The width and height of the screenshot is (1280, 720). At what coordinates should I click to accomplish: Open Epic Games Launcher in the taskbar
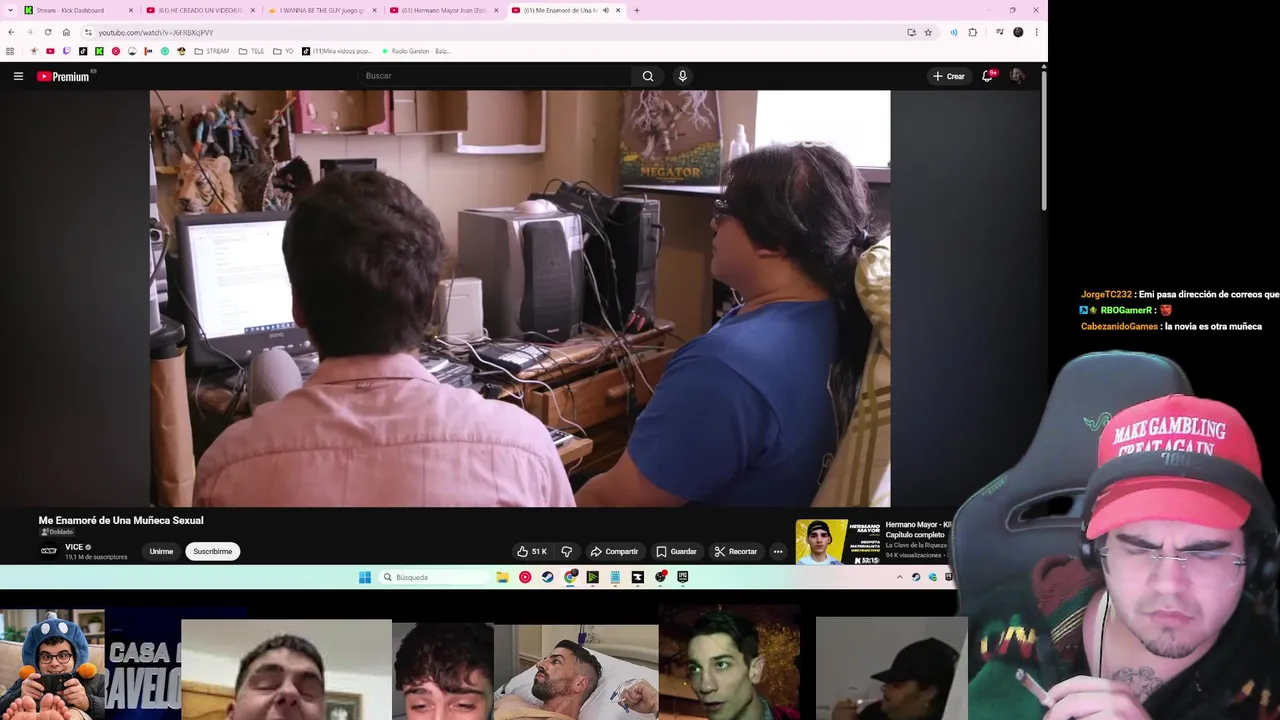point(683,577)
